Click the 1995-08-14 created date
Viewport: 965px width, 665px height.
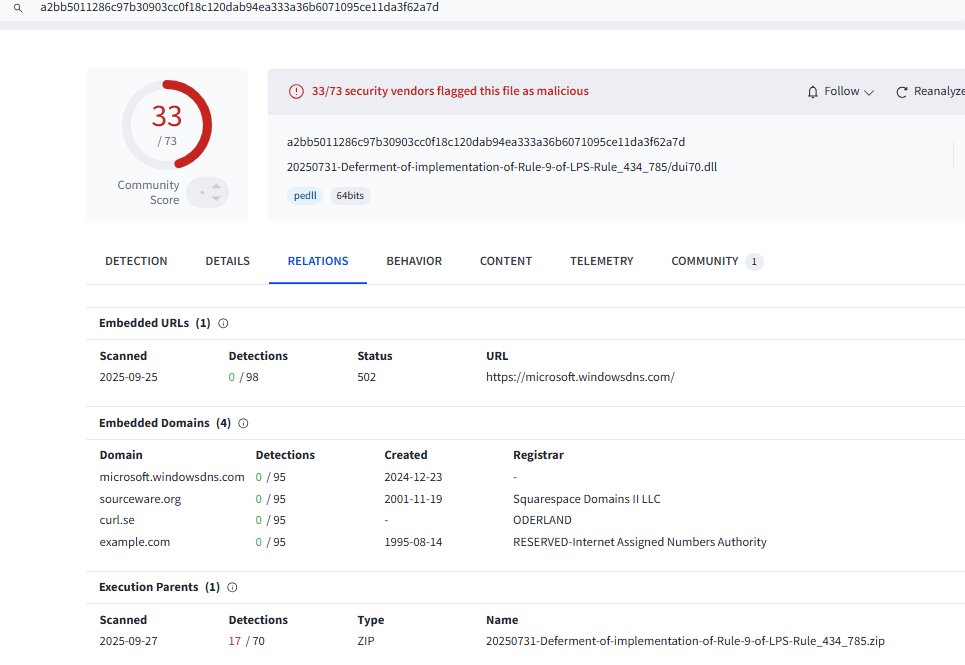[413, 542]
